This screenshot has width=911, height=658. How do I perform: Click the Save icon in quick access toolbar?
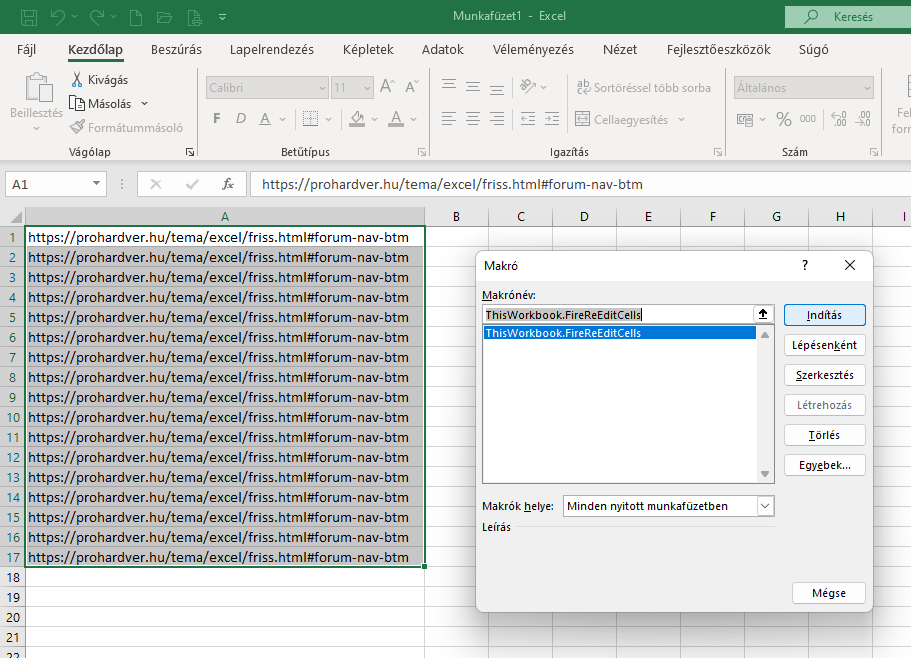coord(29,17)
